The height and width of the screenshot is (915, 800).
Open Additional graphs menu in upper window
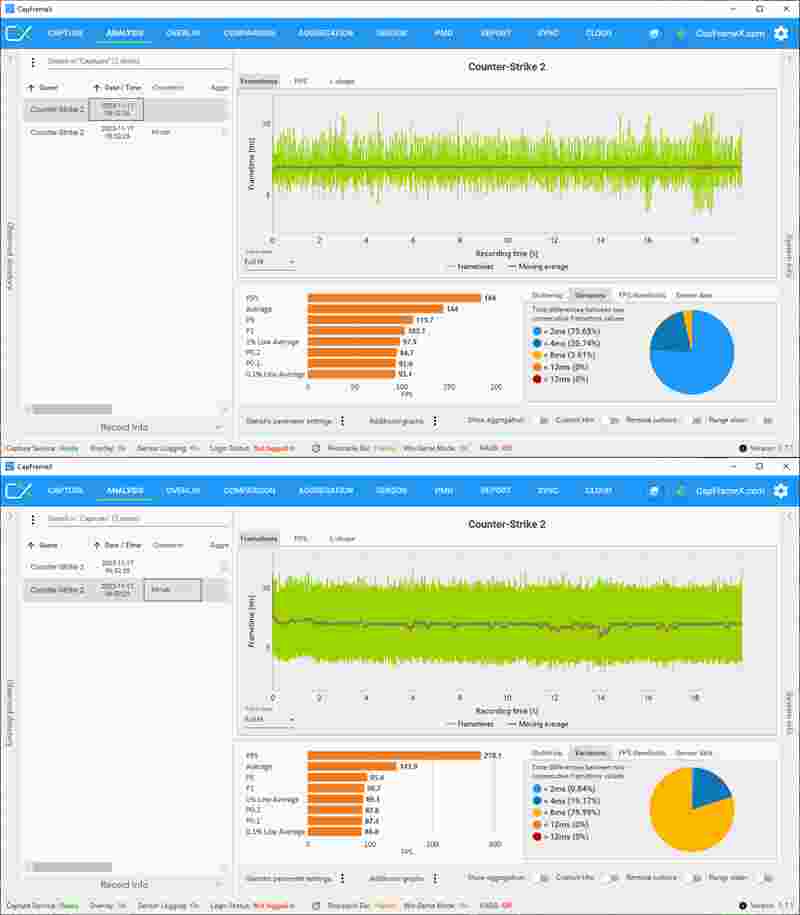click(435, 421)
